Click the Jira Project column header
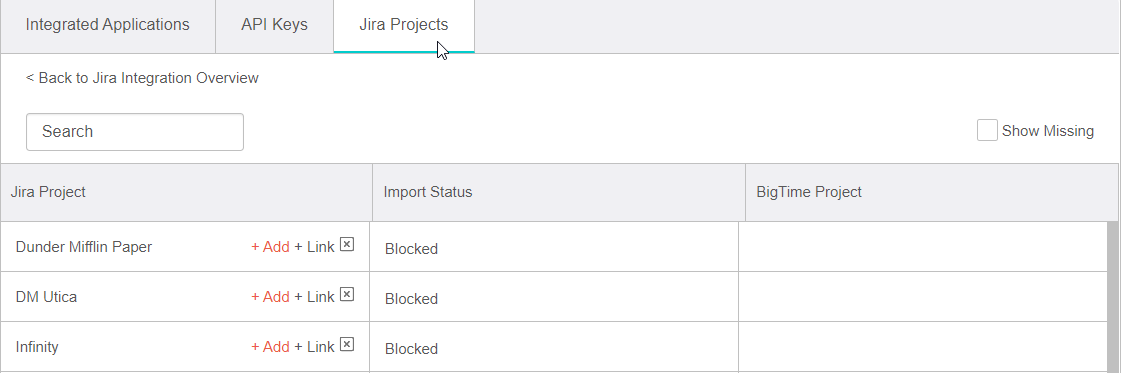This screenshot has height=373, width=1124. [x=186, y=192]
